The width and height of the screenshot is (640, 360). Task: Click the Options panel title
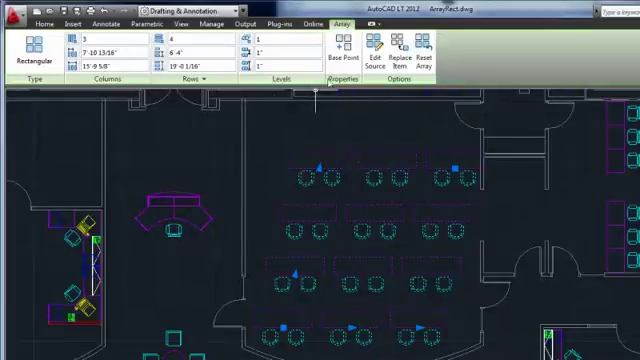(399, 79)
